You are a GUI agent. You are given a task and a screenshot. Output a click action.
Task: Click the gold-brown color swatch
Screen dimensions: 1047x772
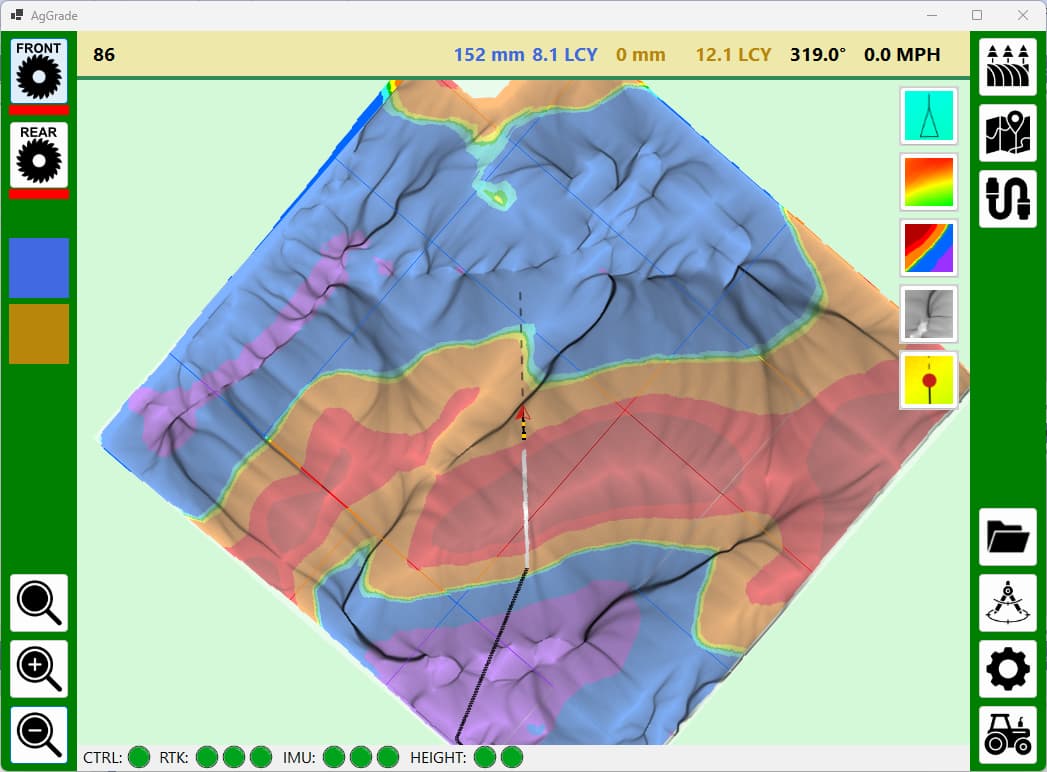pos(39,334)
